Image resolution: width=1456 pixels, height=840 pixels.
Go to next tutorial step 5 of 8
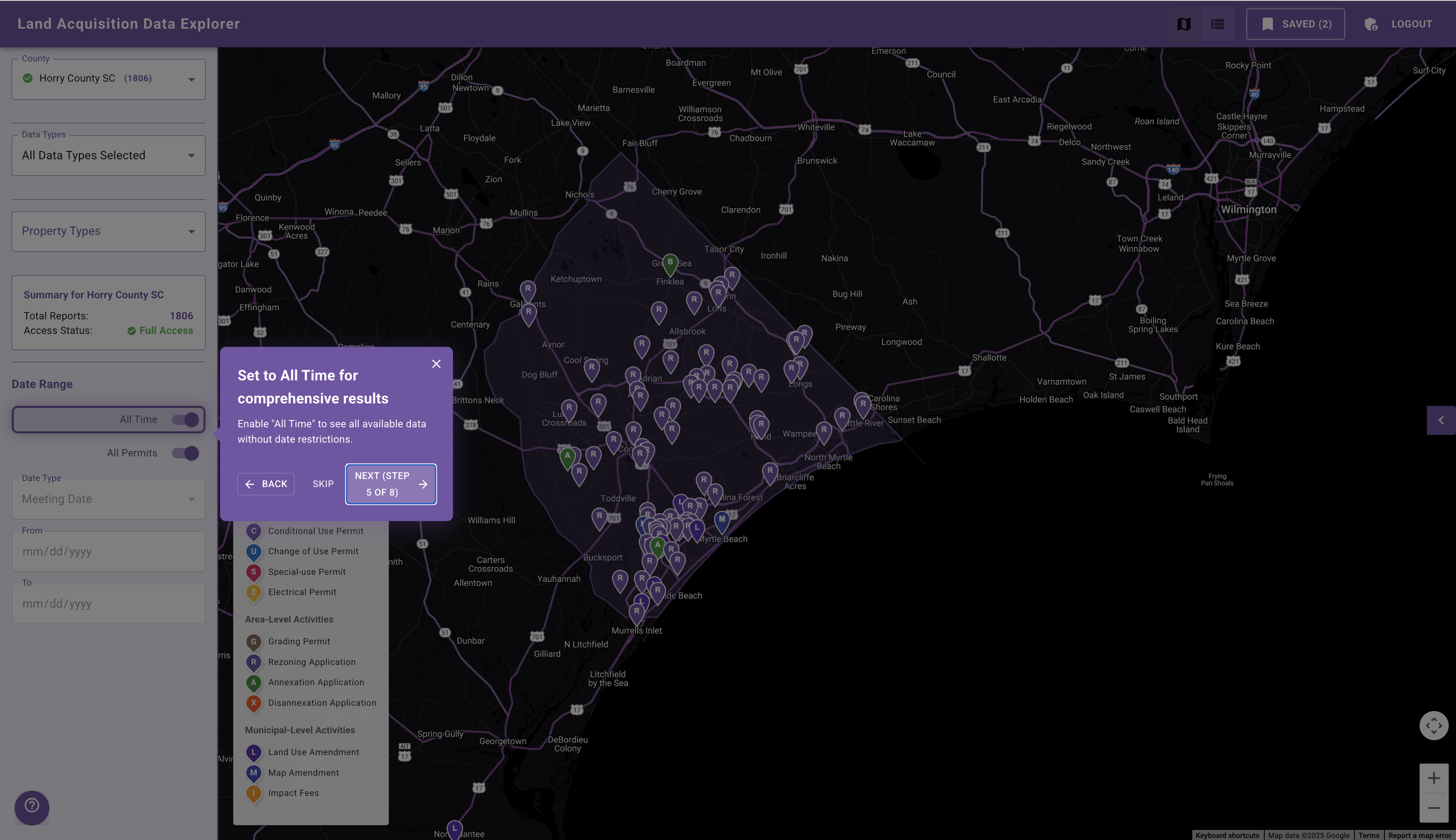391,483
